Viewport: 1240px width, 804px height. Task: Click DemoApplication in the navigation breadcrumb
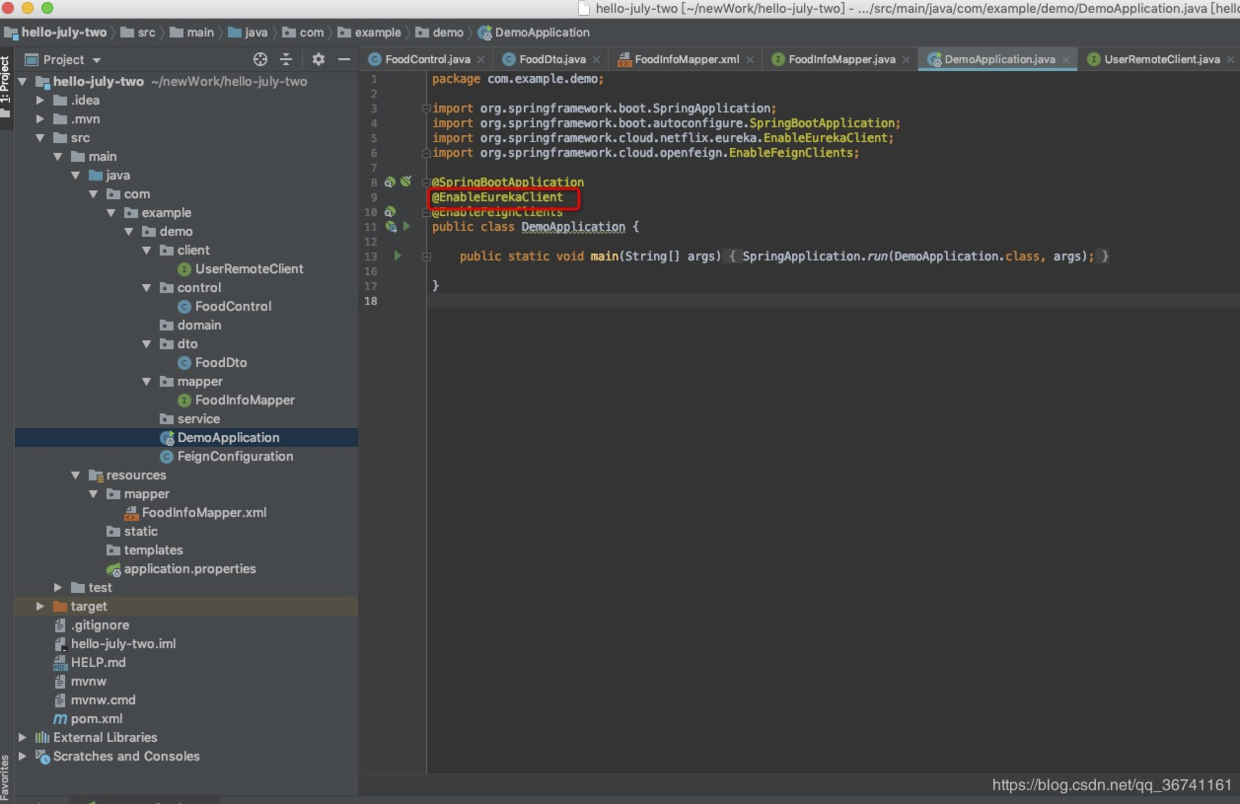tap(542, 32)
